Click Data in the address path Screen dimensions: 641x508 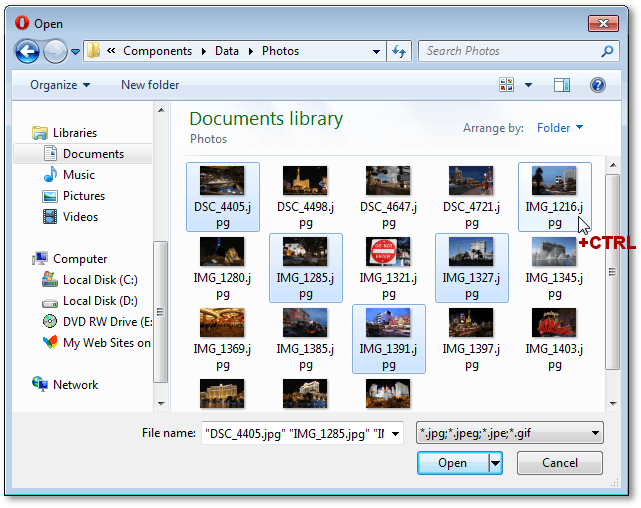pos(227,51)
